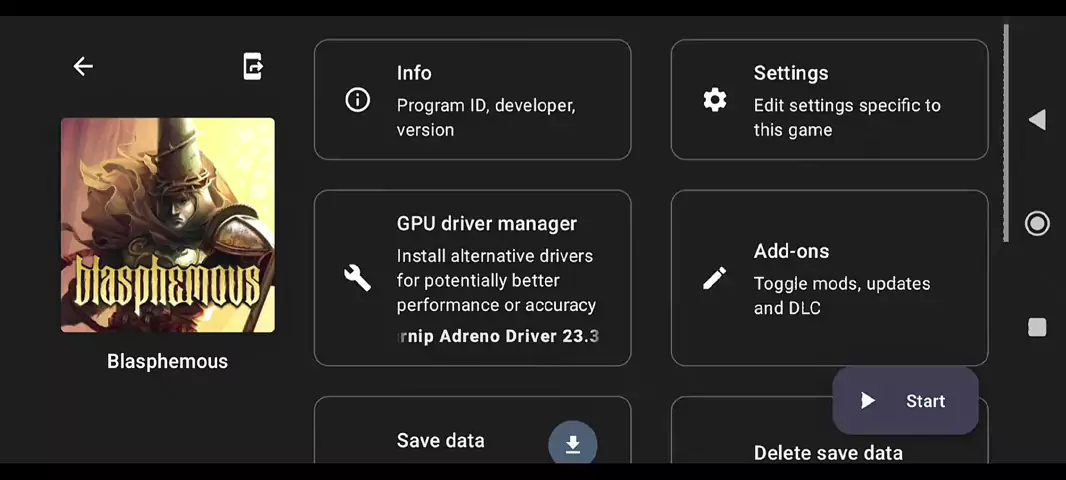Open per-game Settings title
Viewport: 1066px width, 480px height.
(x=791, y=73)
